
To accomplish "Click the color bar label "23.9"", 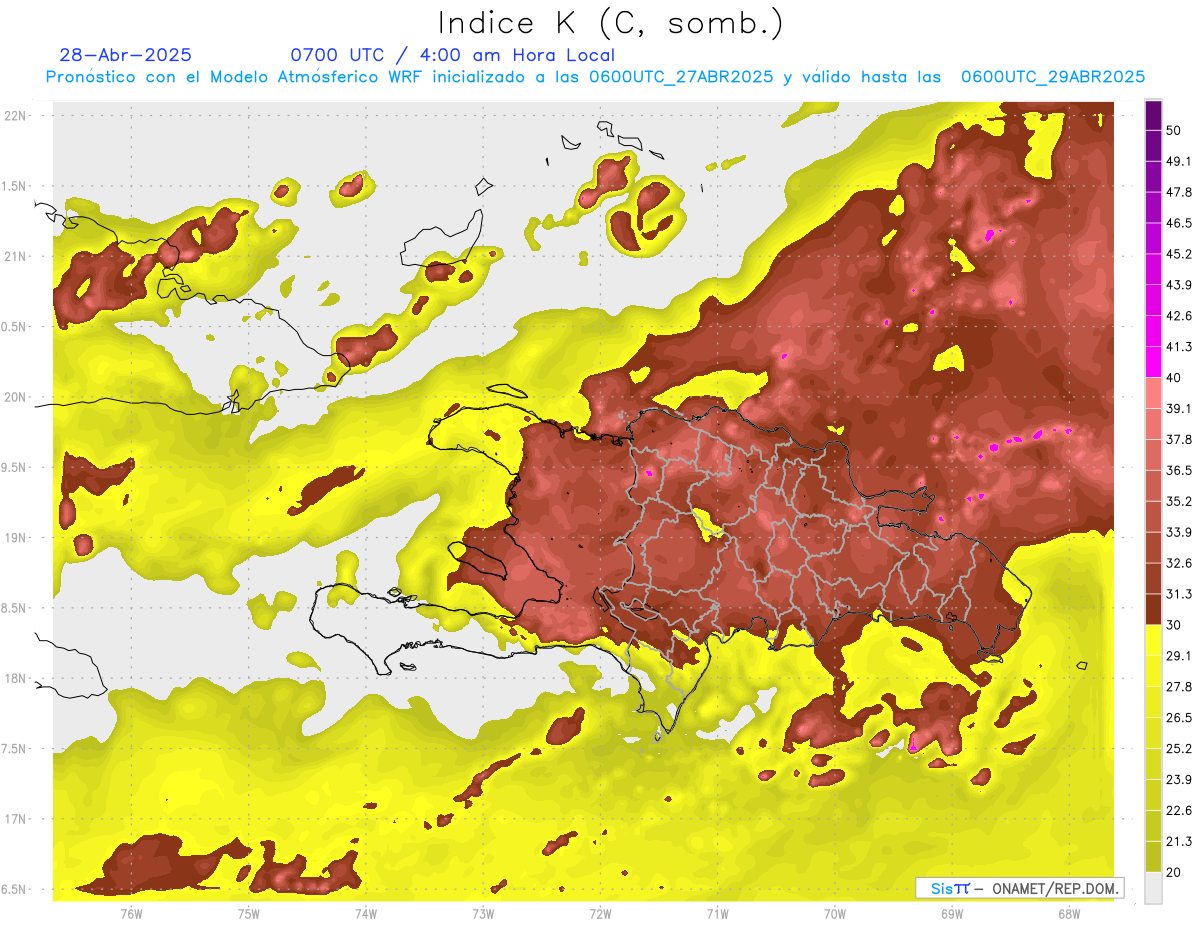I will (x=1179, y=779).
